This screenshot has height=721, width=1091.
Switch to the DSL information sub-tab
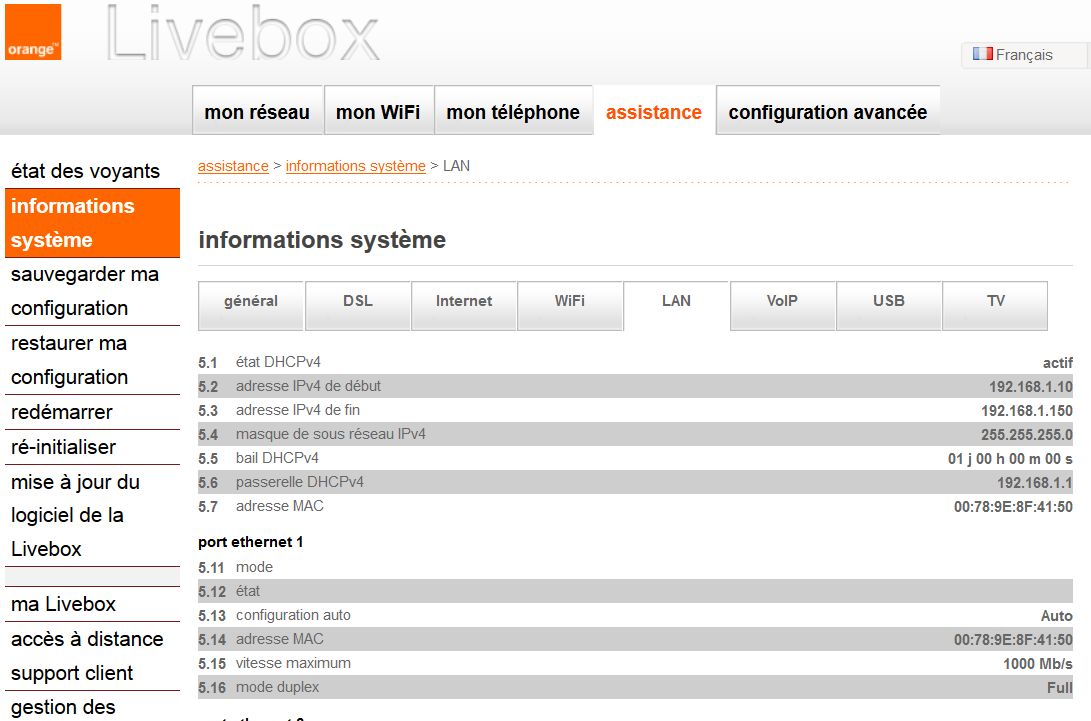357,301
